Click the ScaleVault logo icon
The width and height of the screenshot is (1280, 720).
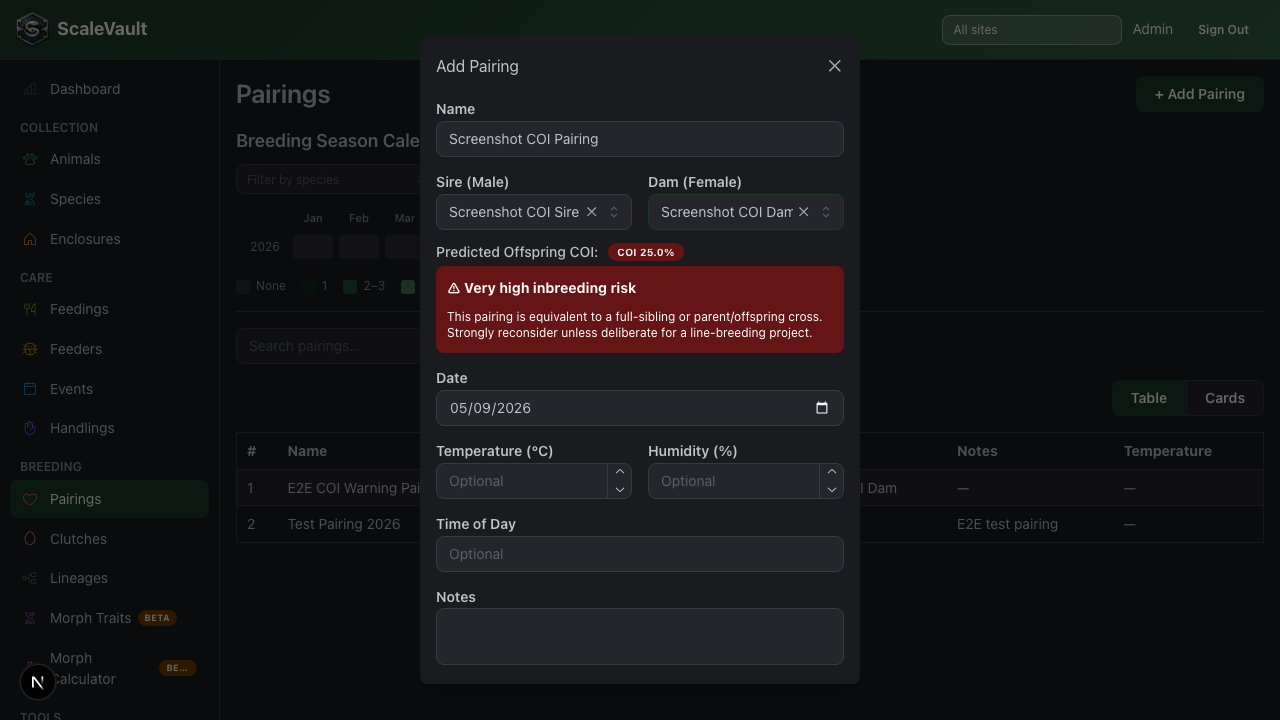tap(32, 29)
